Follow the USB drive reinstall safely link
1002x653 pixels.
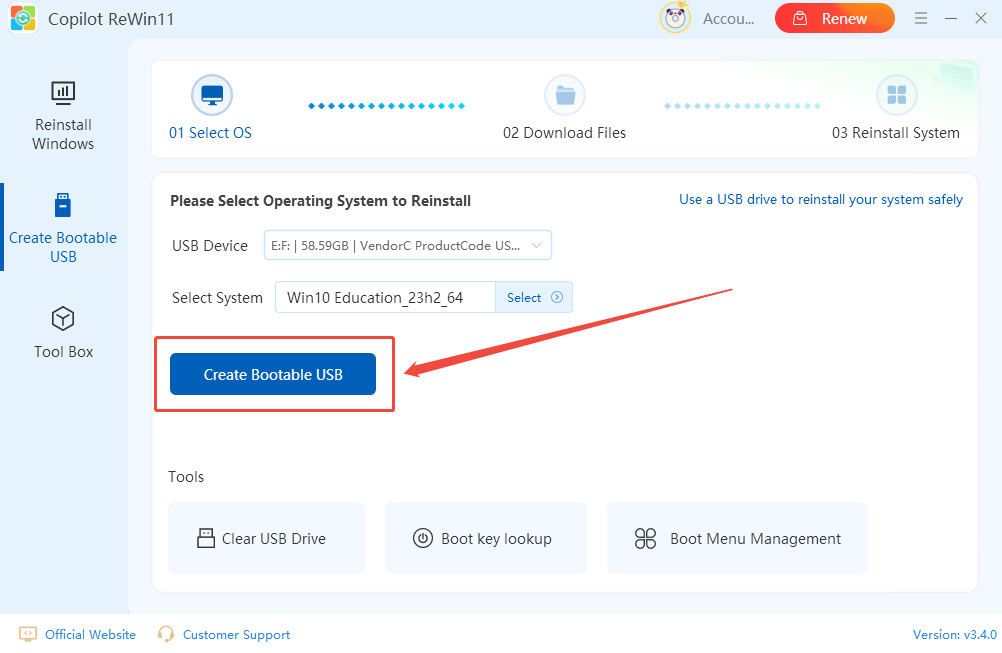820,199
